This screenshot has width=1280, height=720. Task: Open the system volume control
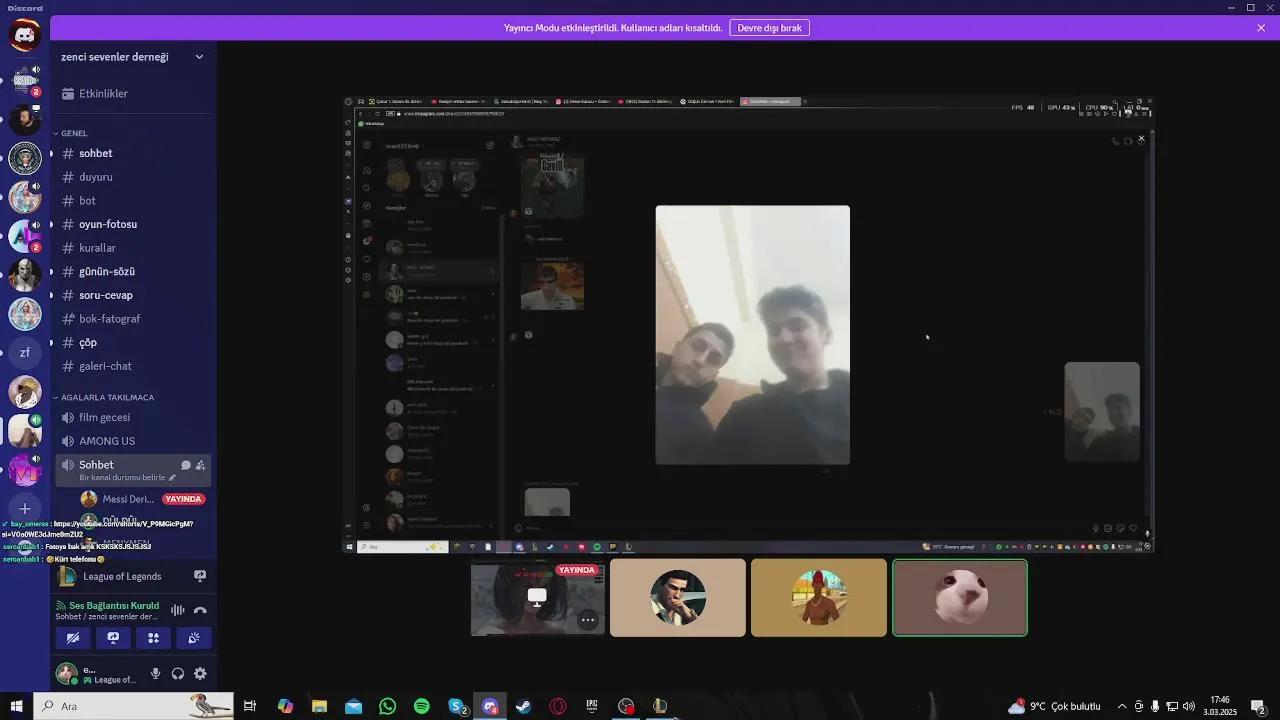coord(1189,706)
